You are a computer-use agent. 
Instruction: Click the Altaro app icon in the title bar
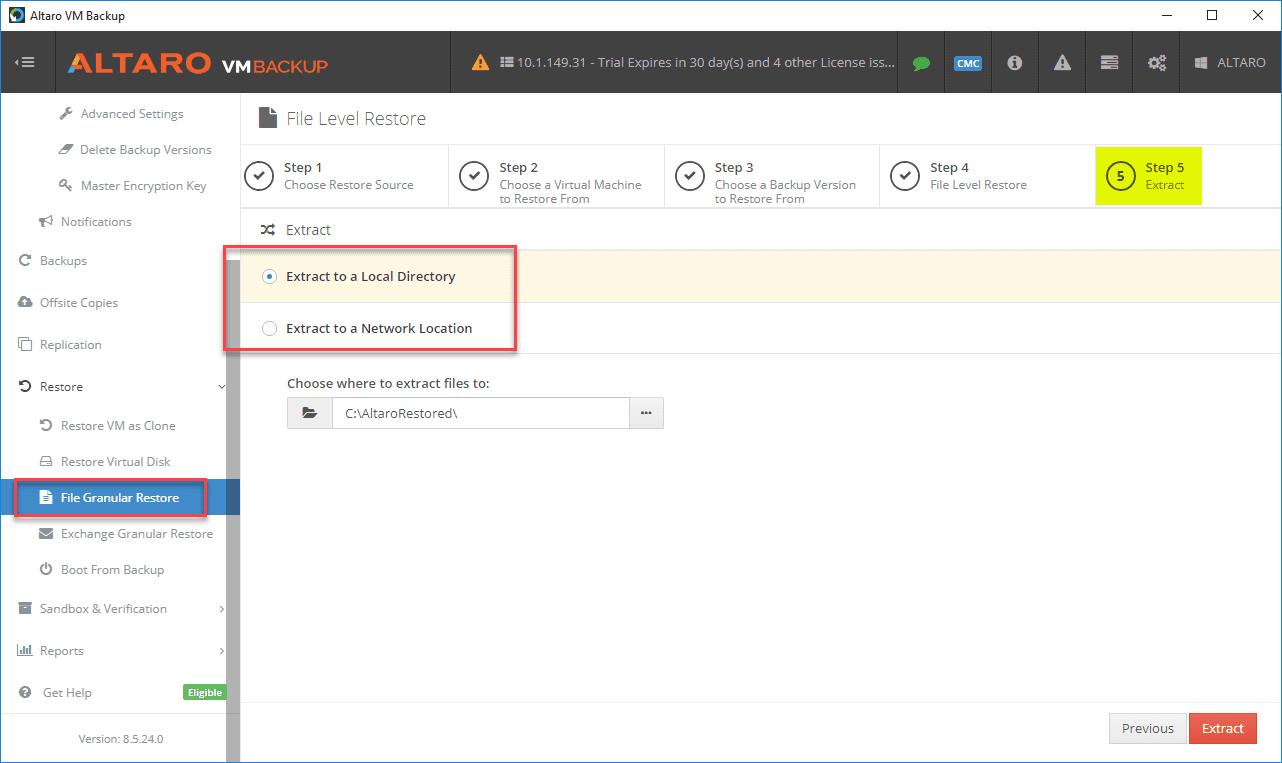point(17,15)
